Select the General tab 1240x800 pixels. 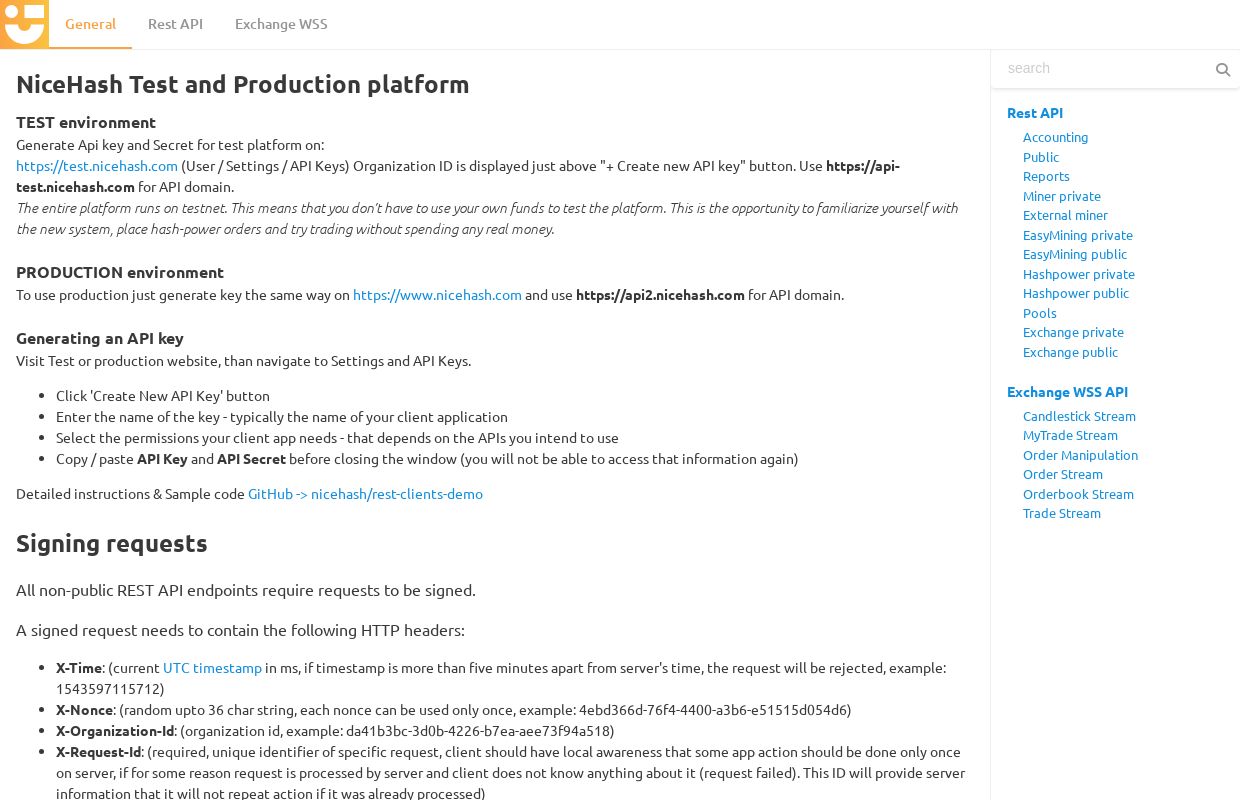click(x=90, y=24)
